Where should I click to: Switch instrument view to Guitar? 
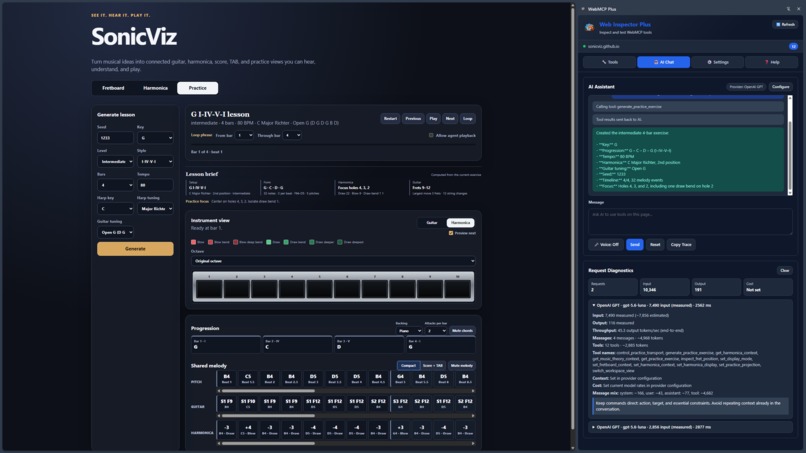pos(432,223)
